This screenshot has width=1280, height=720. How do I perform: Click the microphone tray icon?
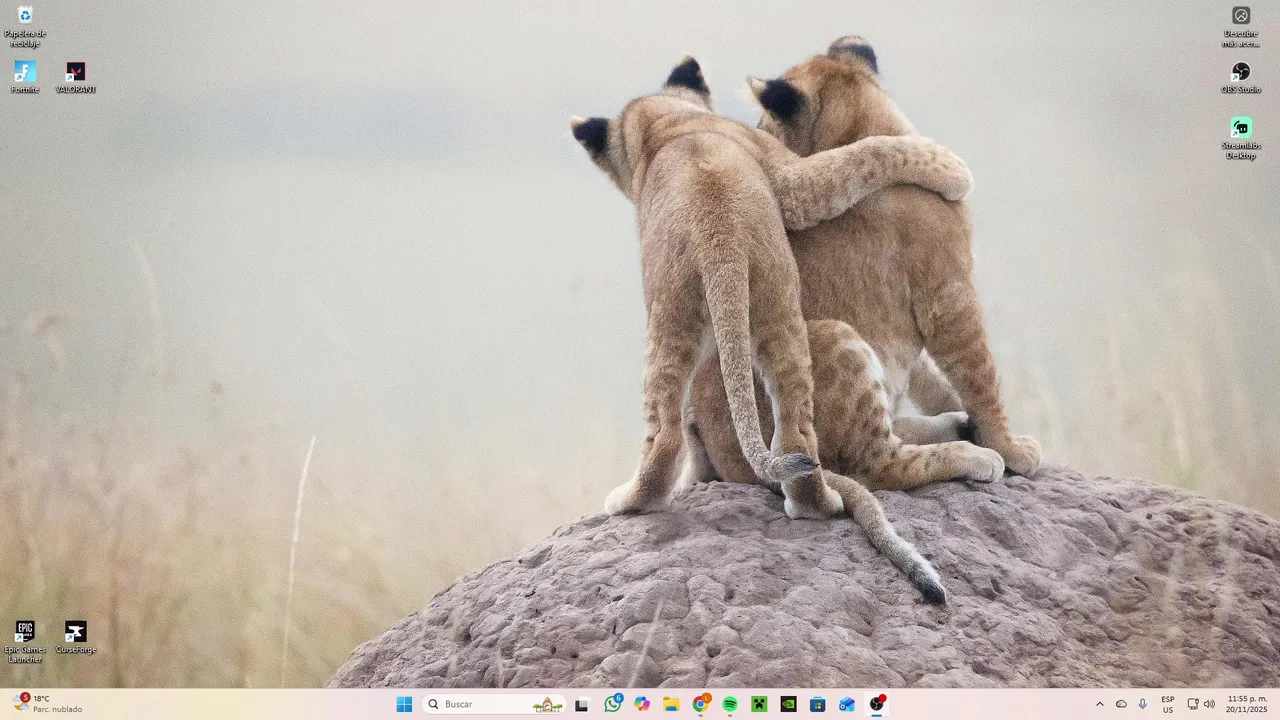click(x=1143, y=704)
